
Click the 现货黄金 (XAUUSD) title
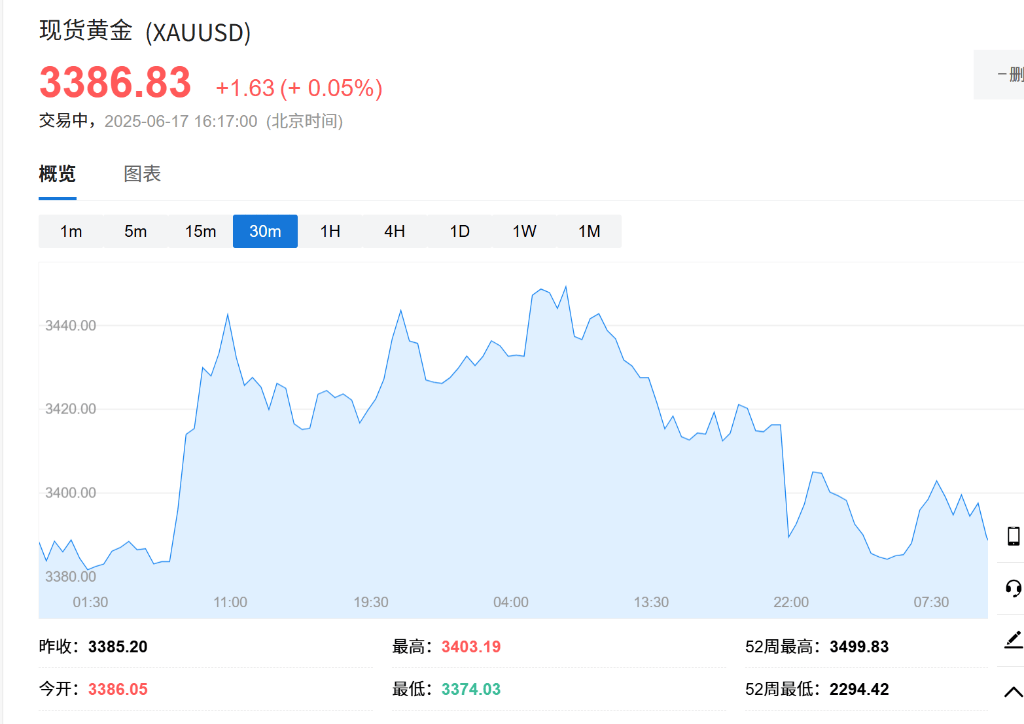point(145,31)
